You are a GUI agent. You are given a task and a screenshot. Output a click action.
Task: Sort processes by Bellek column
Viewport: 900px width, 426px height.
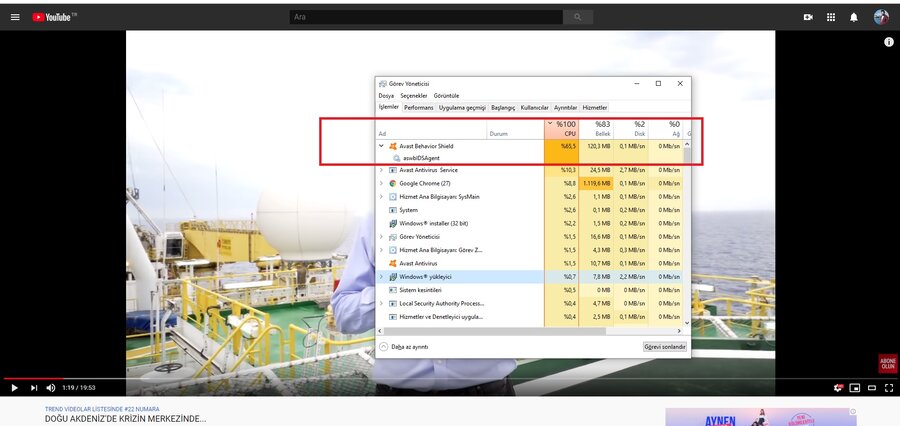tap(596, 129)
